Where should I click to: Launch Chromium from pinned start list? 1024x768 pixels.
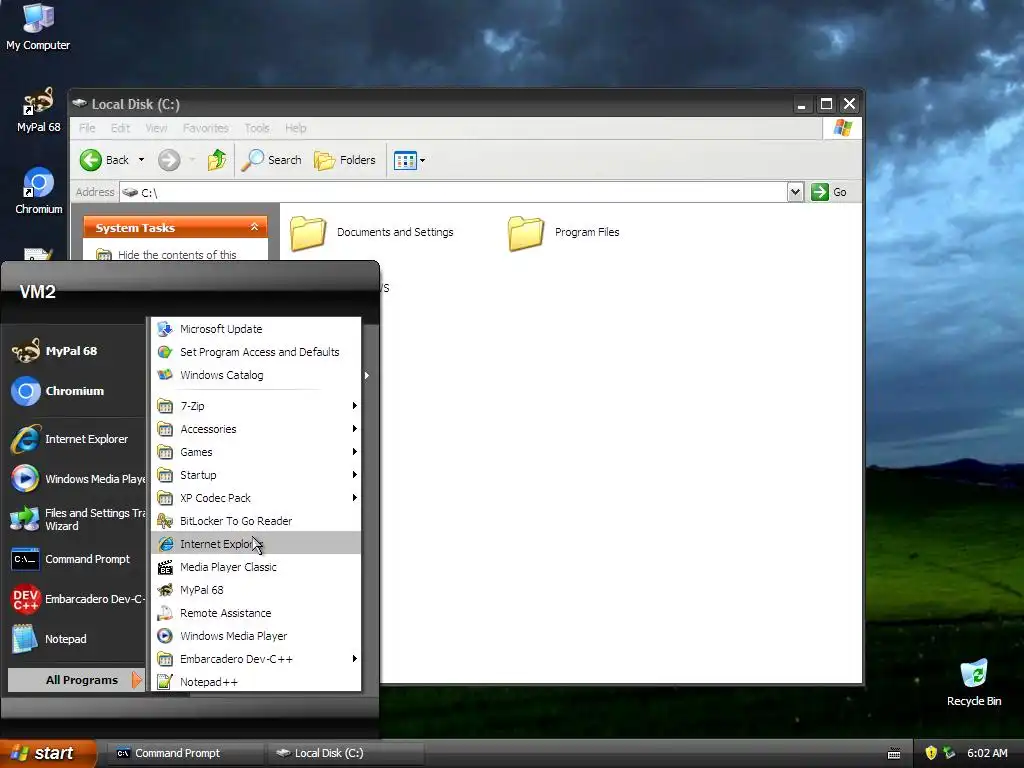pos(75,391)
